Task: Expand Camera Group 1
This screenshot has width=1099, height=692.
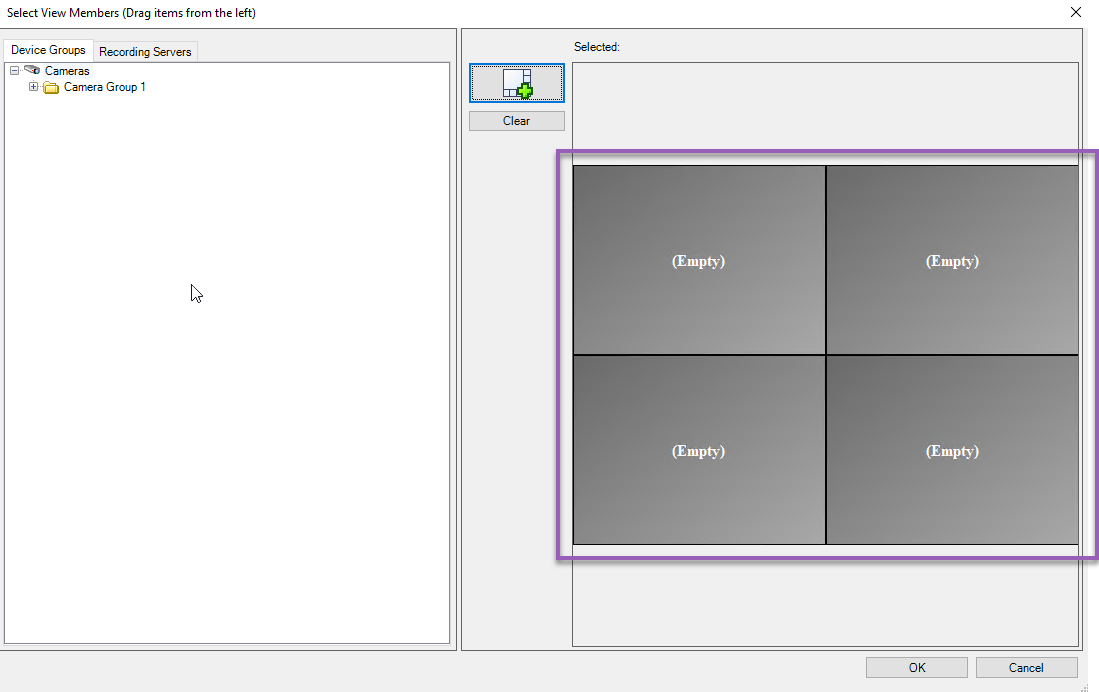Action: [x=33, y=87]
